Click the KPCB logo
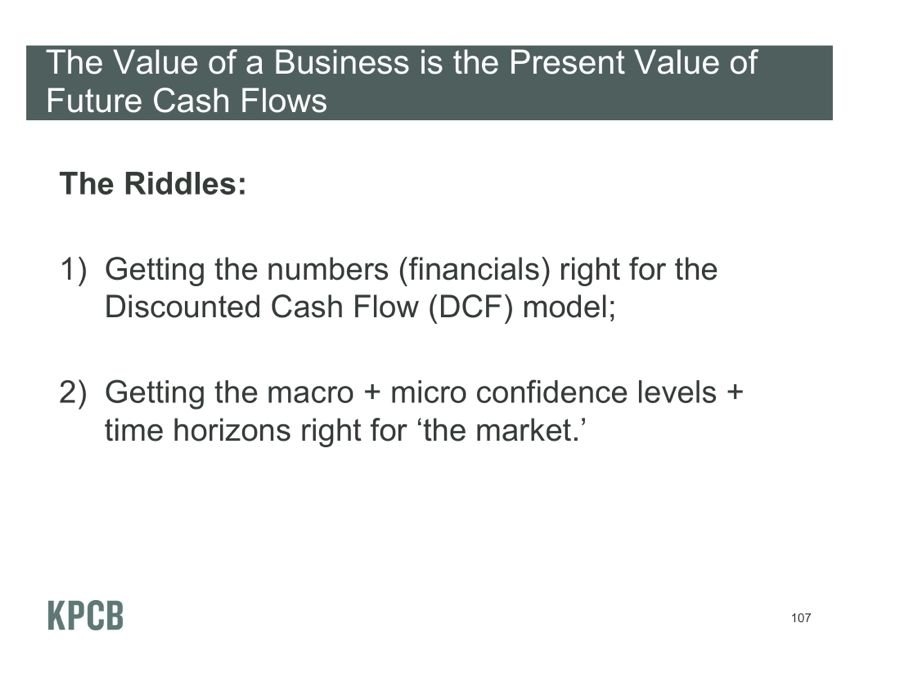The height and width of the screenshot is (695, 900). pyautogui.click(x=85, y=616)
